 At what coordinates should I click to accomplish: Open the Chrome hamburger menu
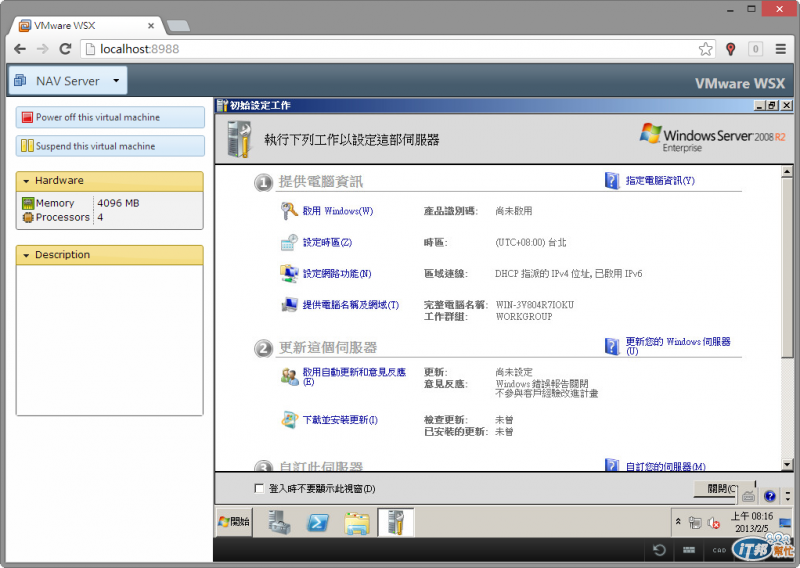click(781, 49)
